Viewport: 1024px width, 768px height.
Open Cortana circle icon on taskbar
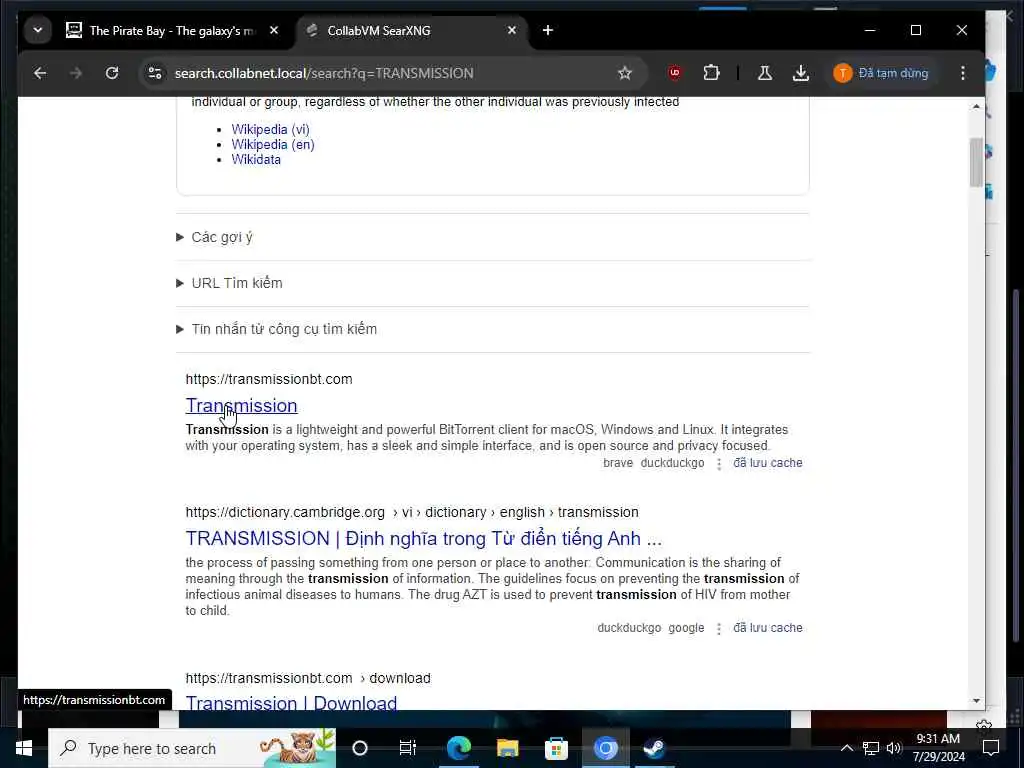(x=360, y=748)
